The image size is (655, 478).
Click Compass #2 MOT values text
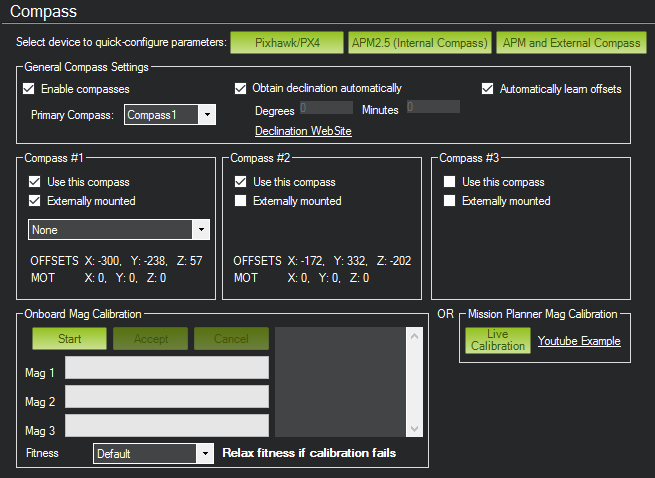click(302, 278)
